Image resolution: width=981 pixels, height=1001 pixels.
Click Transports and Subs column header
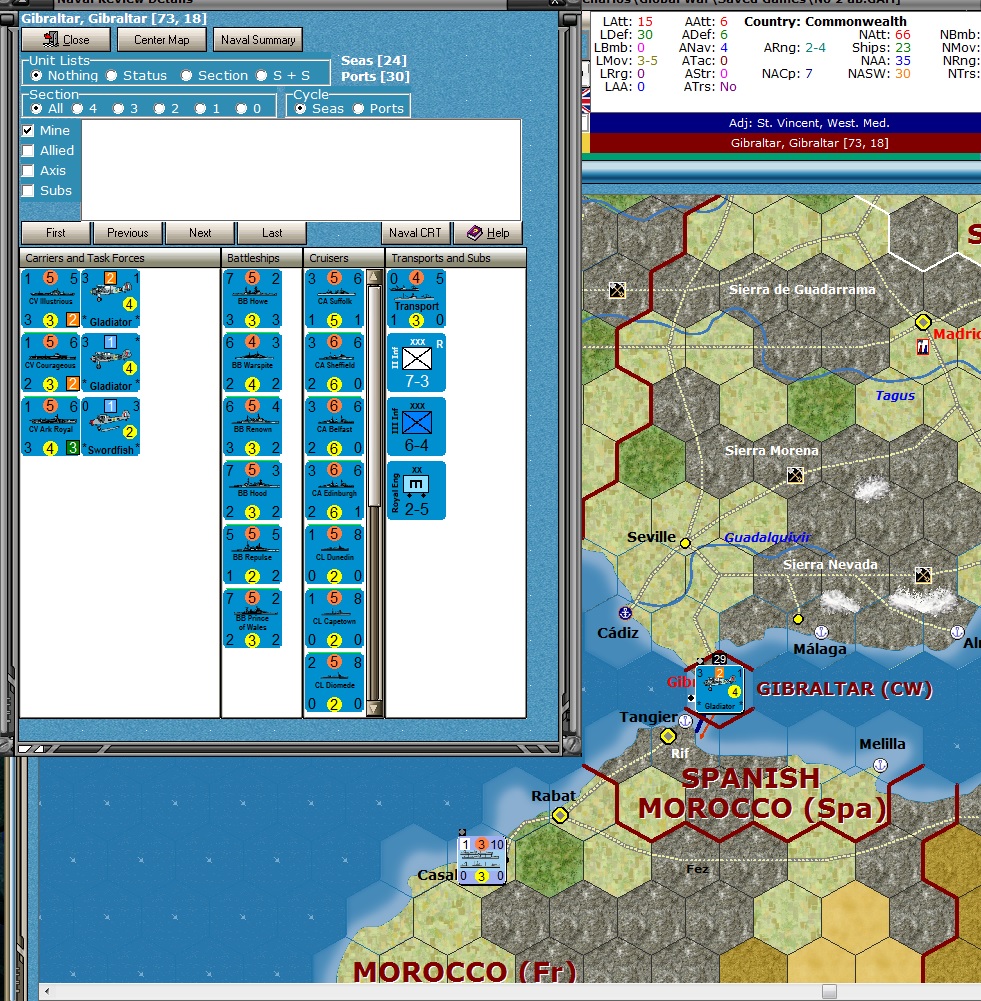[456, 258]
